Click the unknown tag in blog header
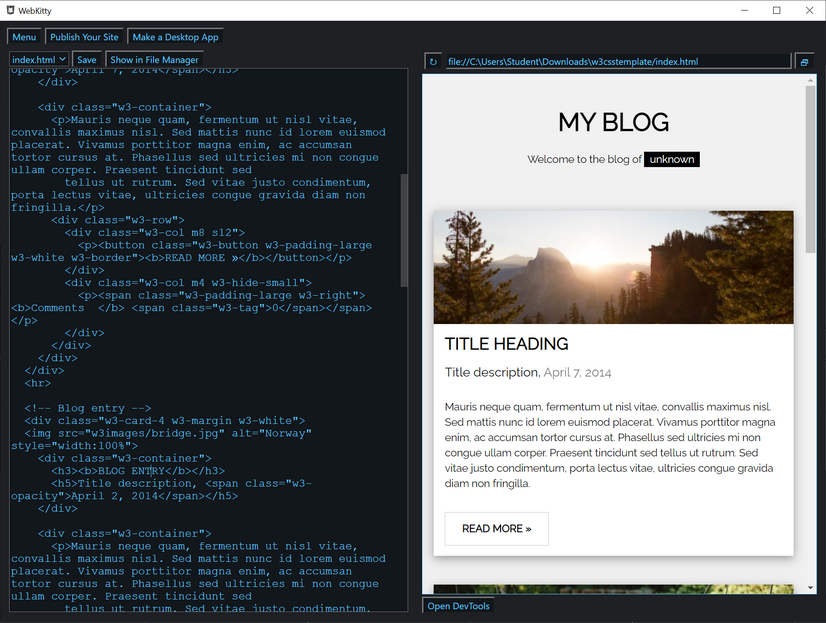The image size is (826, 623). tap(672, 159)
